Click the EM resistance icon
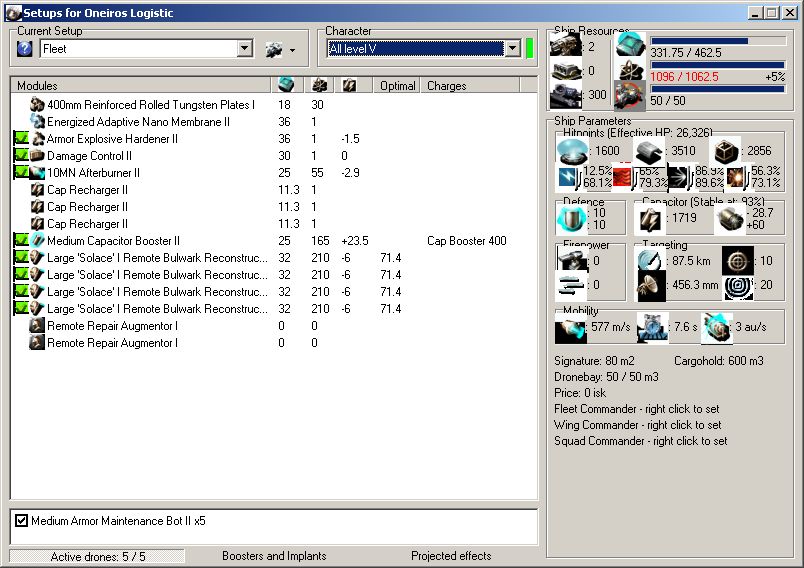 [x=568, y=177]
